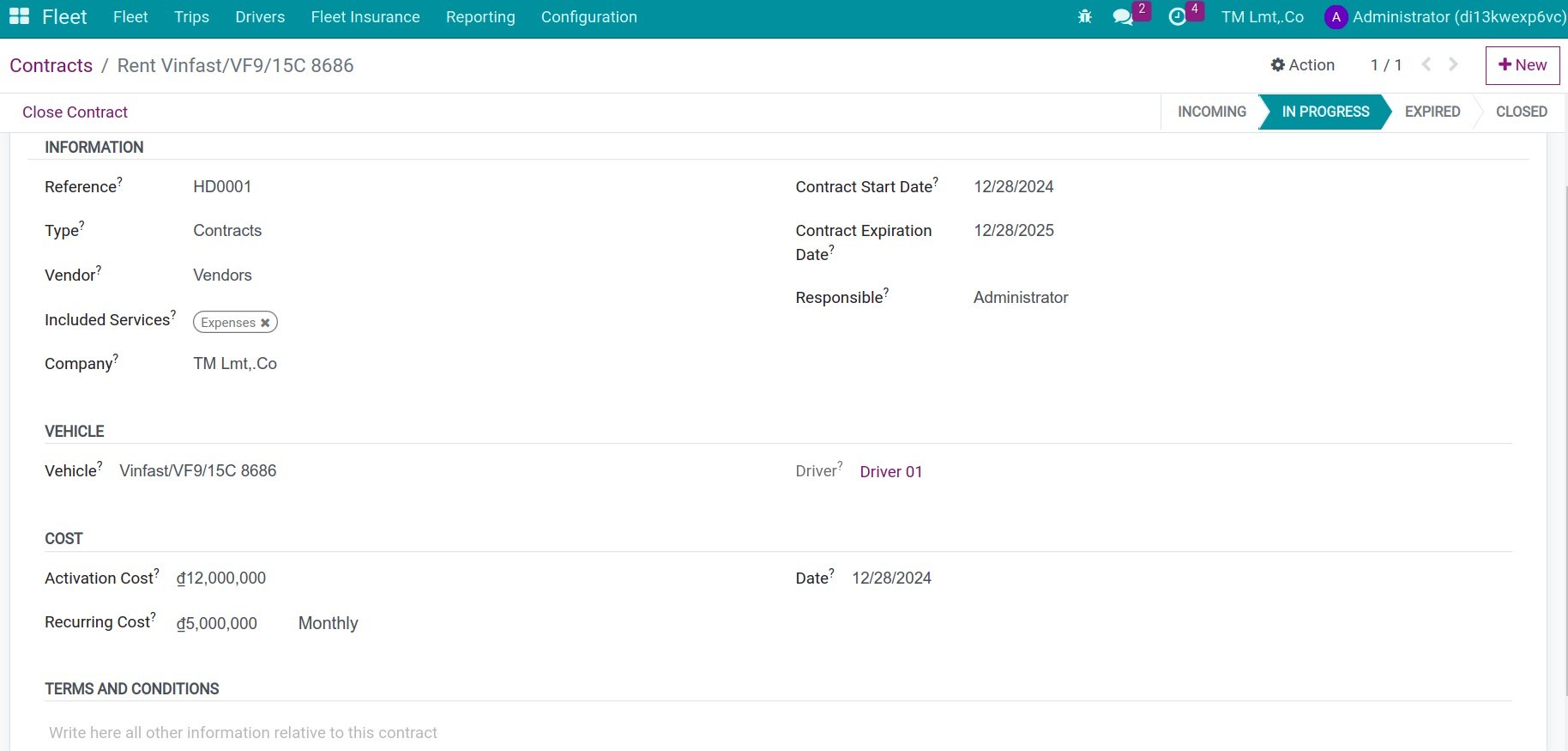
Task: Set status to Expired
Action: pyautogui.click(x=1432, y=112)
